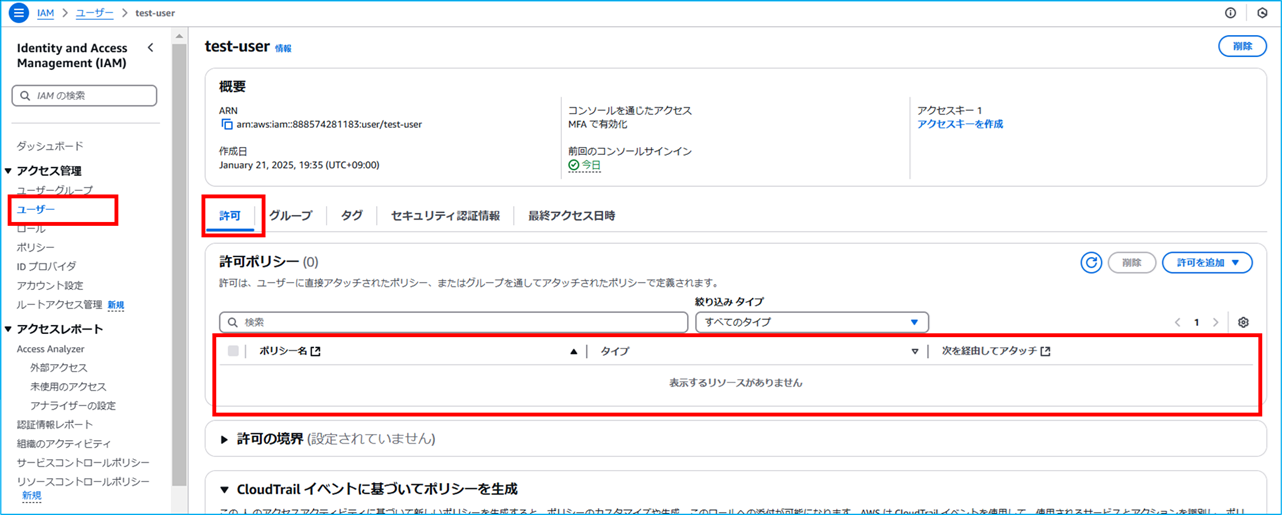Switch to the タグ tab
1282x515 pixels.
click(x=352, y=216)
